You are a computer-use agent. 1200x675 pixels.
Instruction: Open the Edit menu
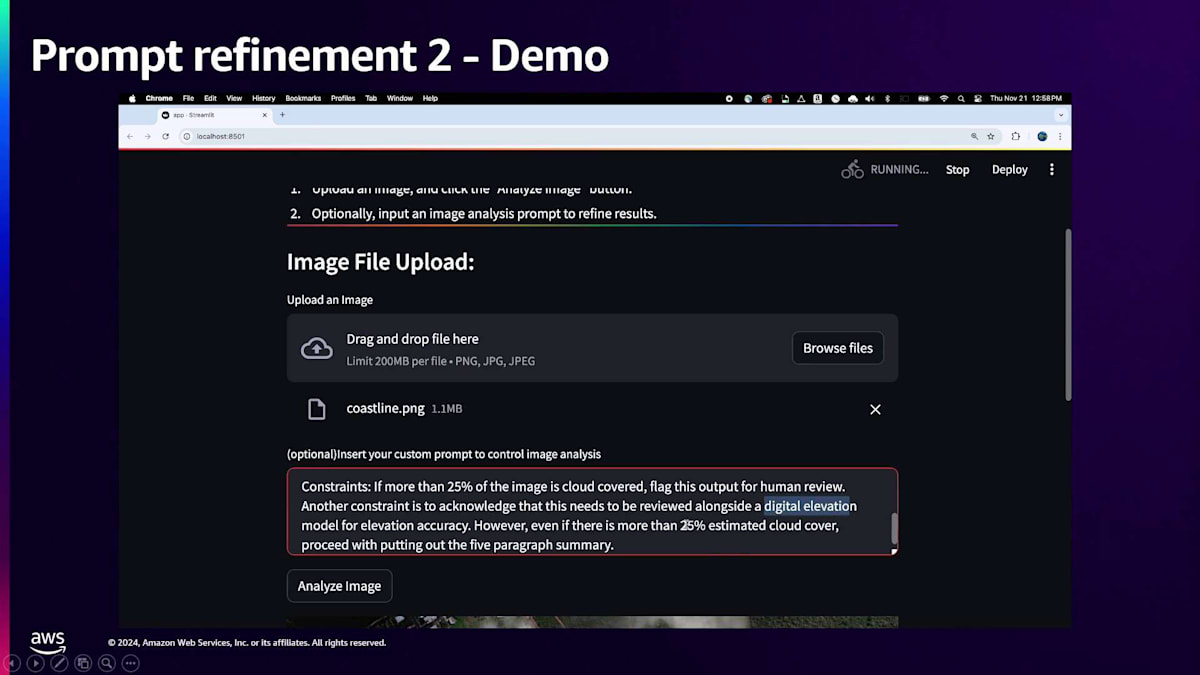(210, 98)
